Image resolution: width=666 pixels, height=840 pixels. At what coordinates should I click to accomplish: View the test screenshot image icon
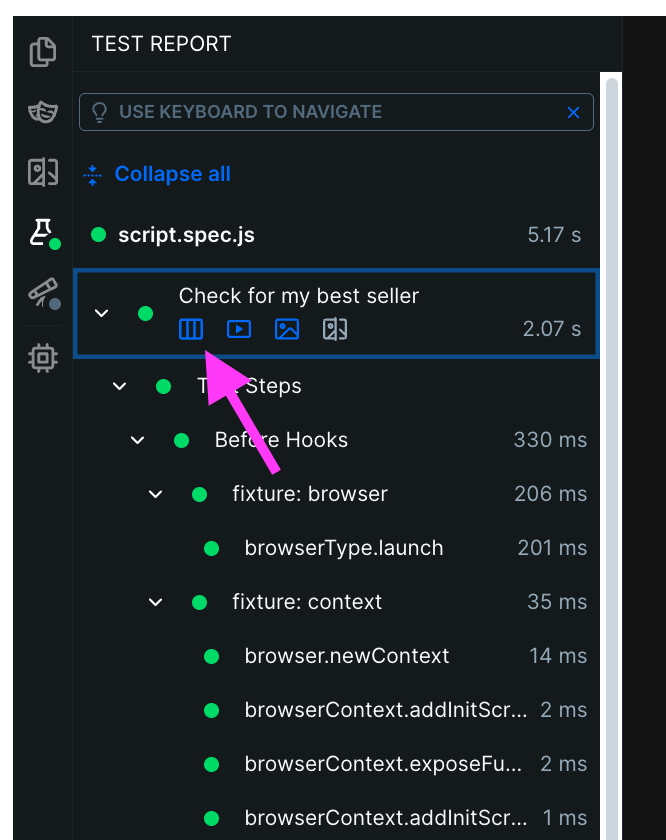(x=287, y=329)
